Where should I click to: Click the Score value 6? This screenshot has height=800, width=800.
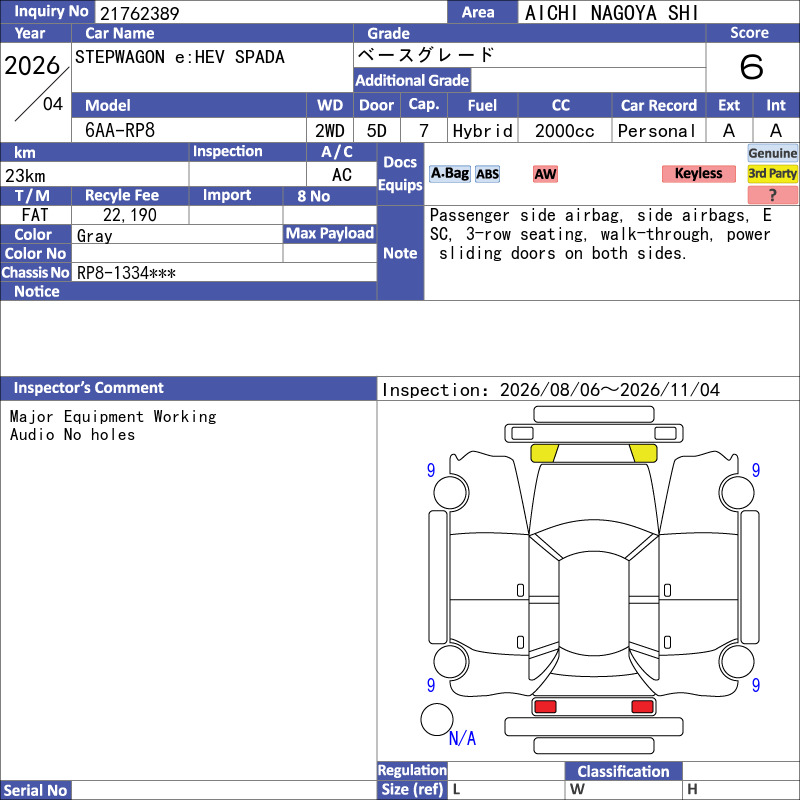tap(752, 67)
